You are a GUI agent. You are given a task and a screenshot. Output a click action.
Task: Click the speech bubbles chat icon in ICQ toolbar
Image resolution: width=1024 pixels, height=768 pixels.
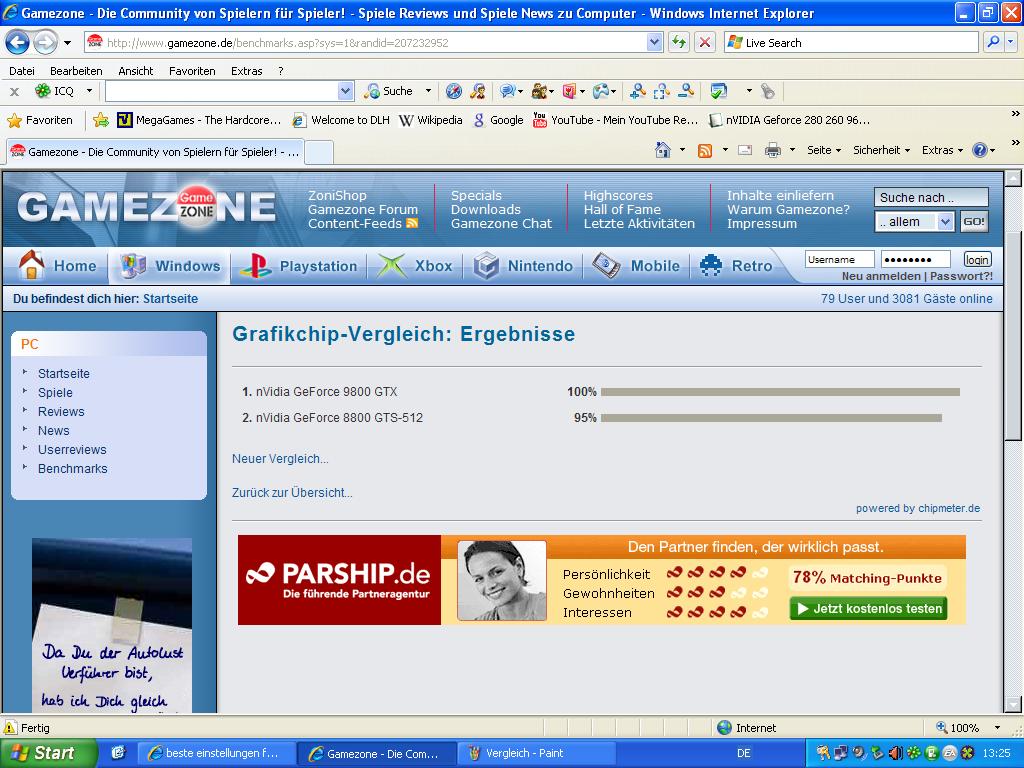point(507,91)
